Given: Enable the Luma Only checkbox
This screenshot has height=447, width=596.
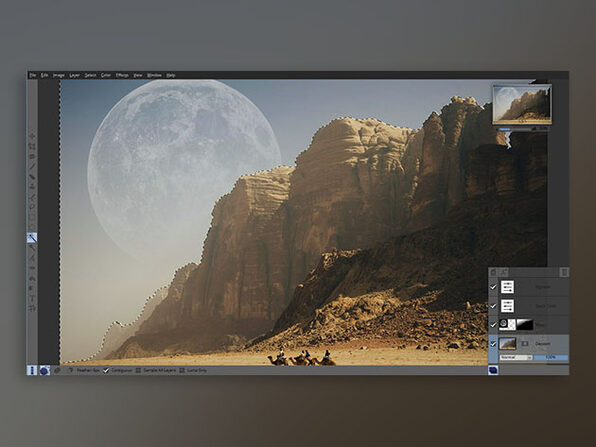Looking at the screenshot, I should coord(182,370).
